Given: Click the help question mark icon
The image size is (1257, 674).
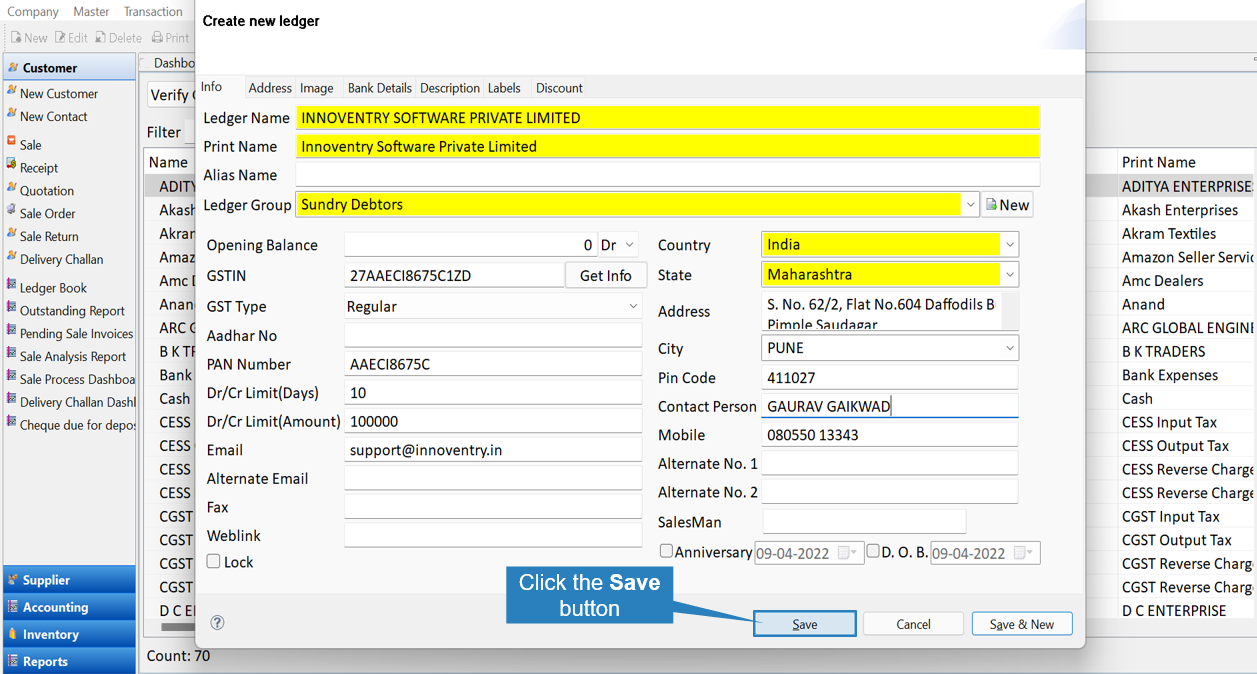Looking at the screenshot, I should 217,622.
